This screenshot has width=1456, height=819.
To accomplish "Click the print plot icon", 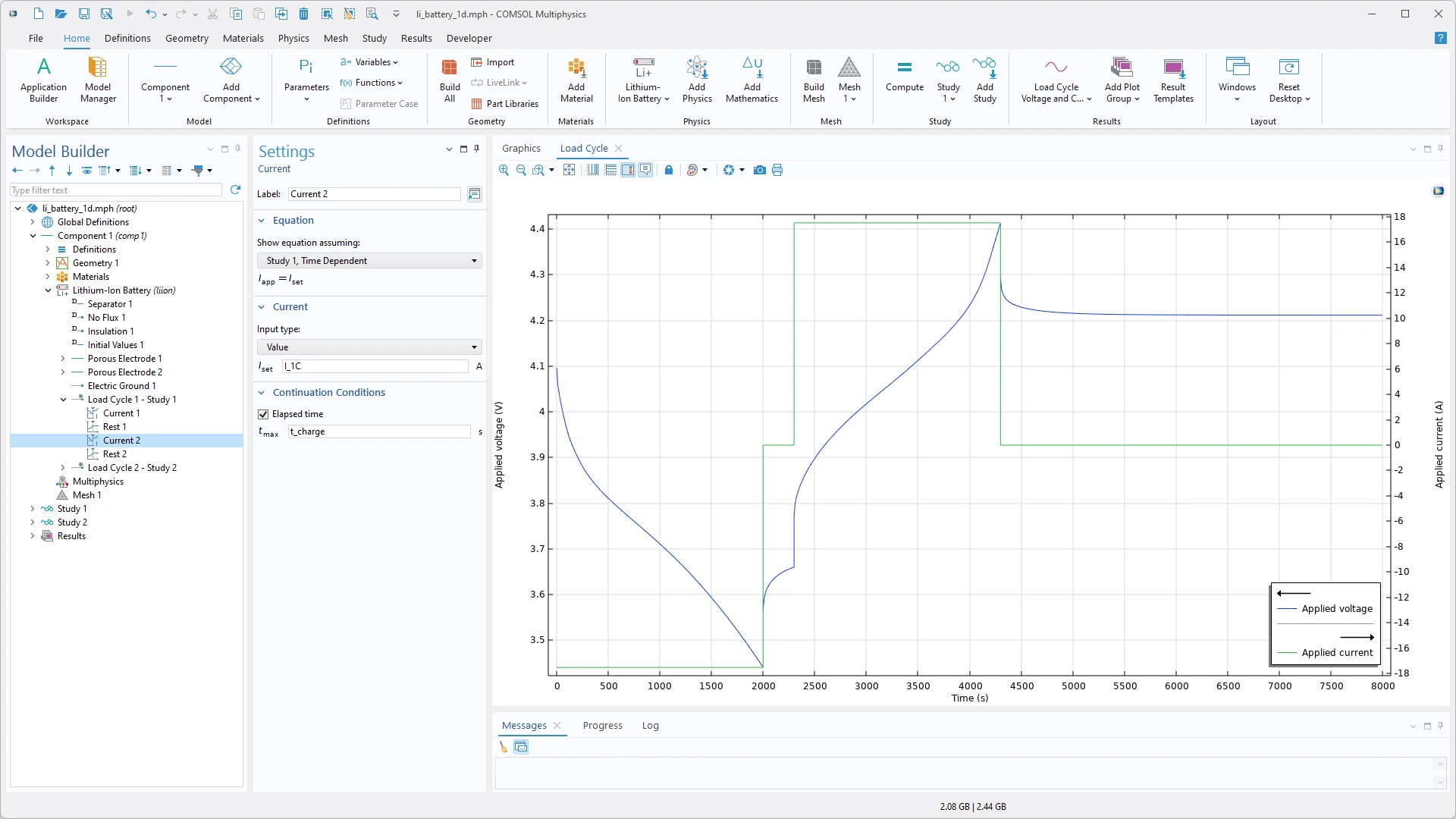I will pos(777,170).
